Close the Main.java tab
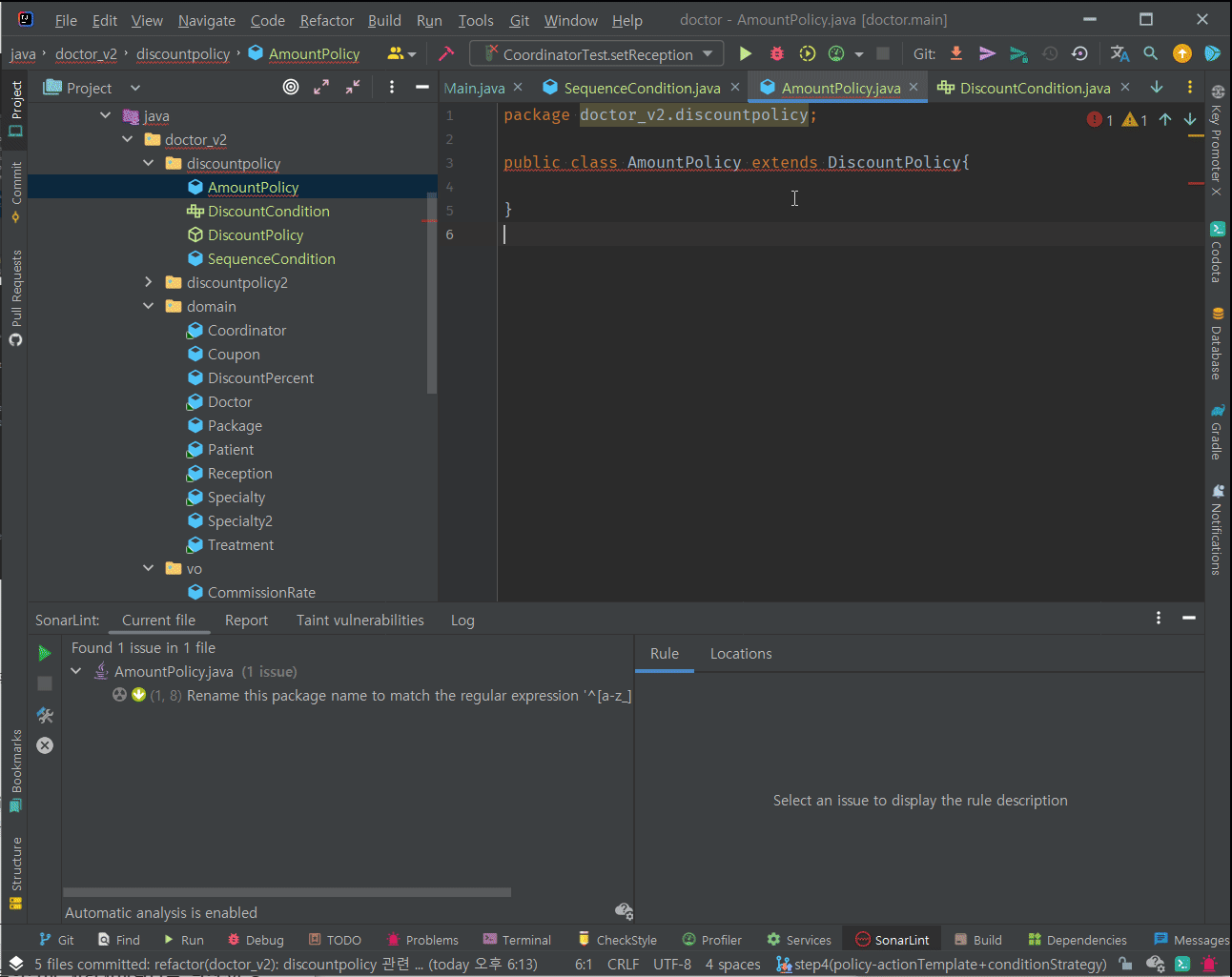This screenshot has width=1232, height=977. click(518, 87)
